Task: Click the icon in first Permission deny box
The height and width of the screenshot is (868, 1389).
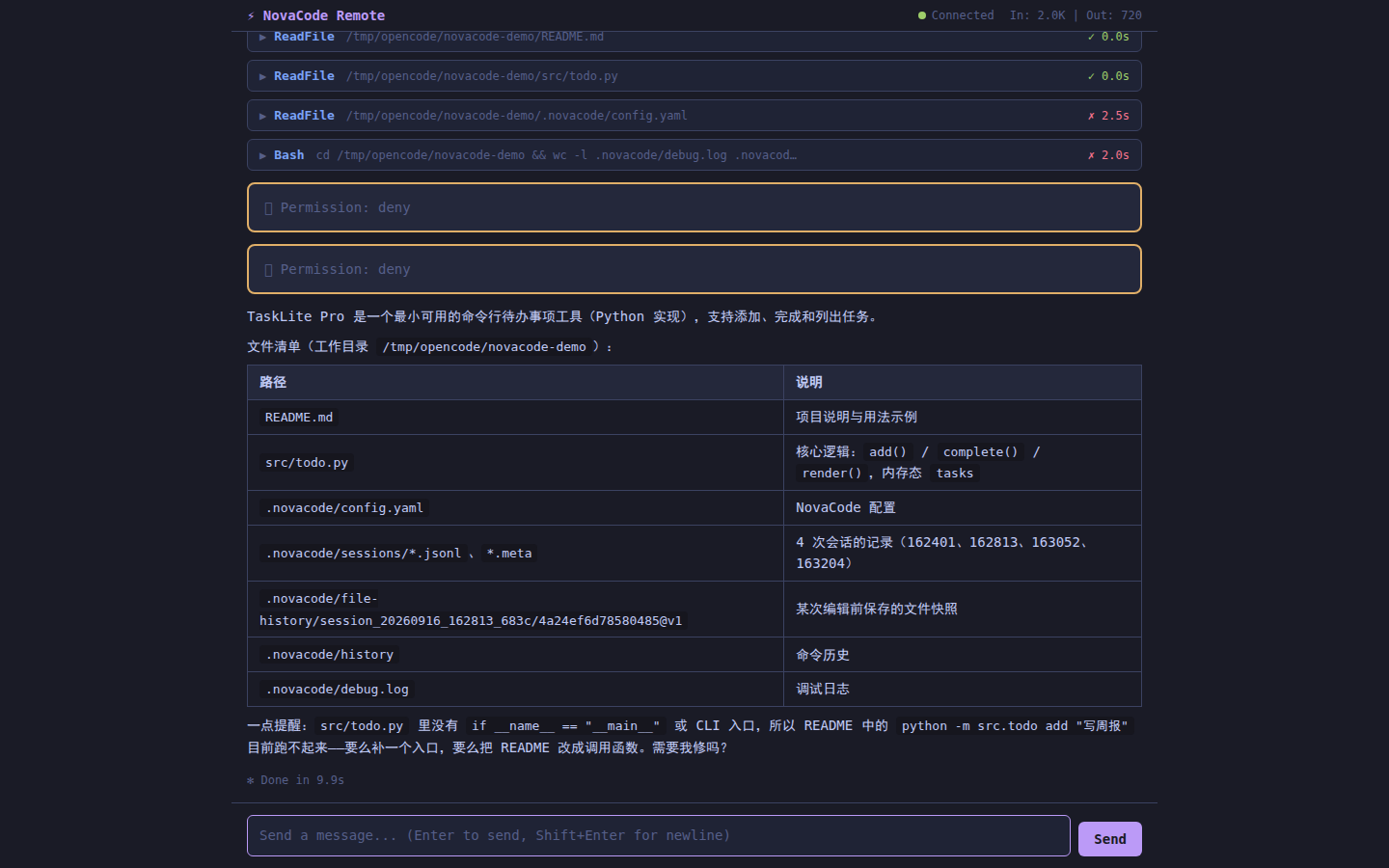Action: (x=269, y=208)
